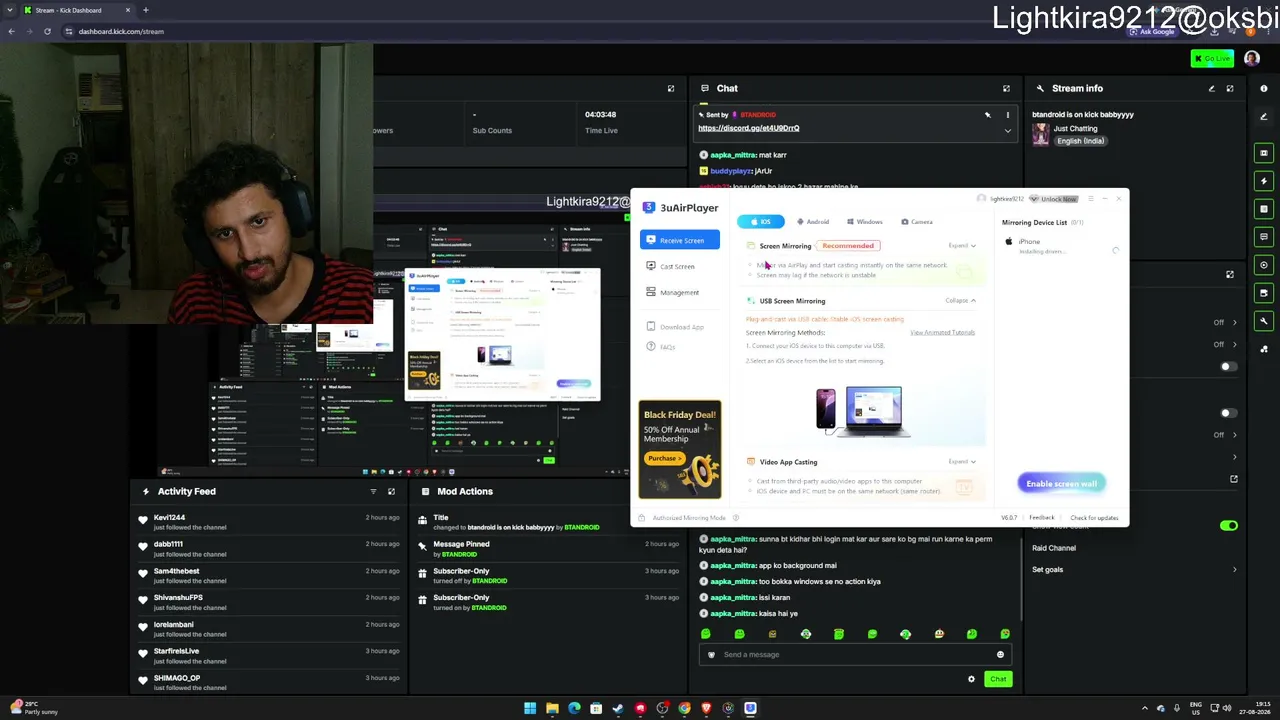The height and width of the screenshot is (720, 1280).
Task: Click the Go Live button
Action: click(1212, 58)
